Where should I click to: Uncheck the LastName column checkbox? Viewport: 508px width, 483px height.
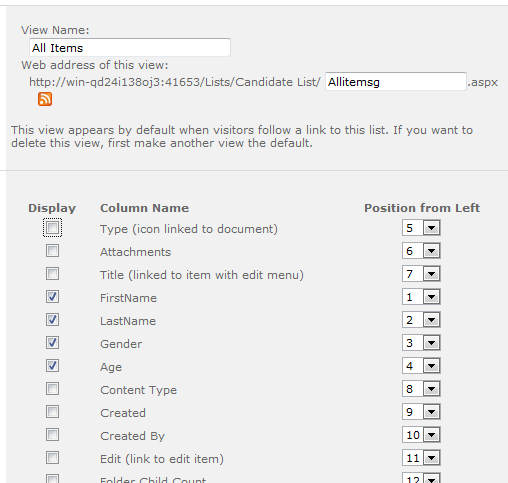(52, 320)
